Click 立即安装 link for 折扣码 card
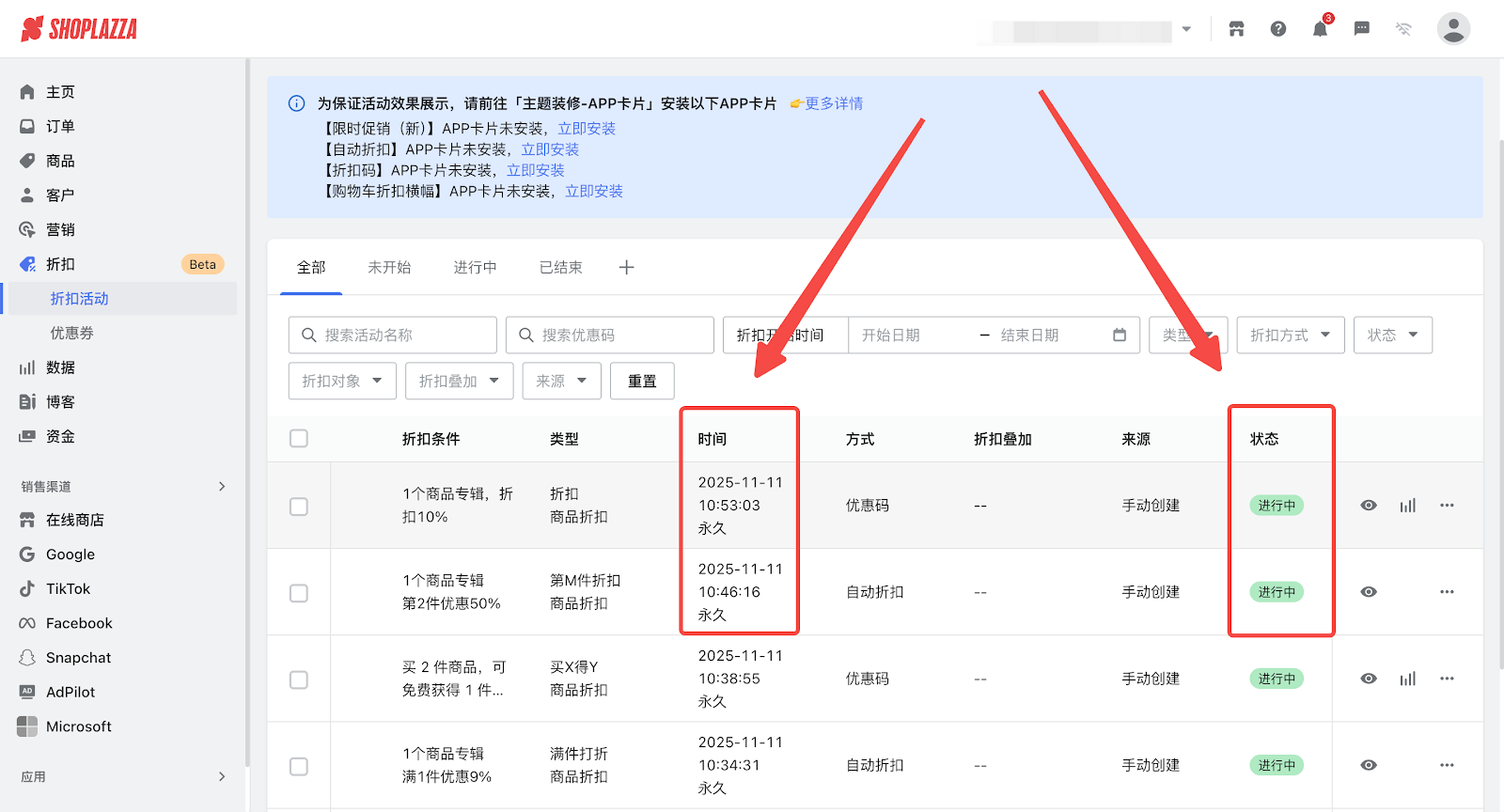 pos(536,170)
